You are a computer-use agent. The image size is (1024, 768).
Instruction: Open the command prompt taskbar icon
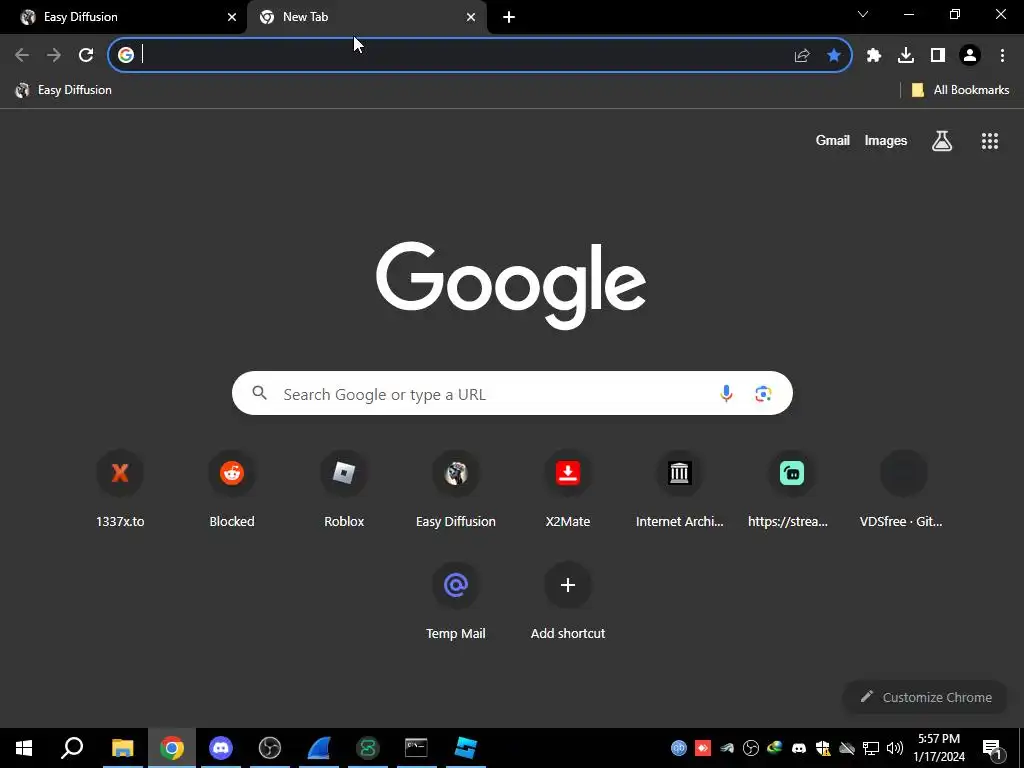[x=416, y=748]
